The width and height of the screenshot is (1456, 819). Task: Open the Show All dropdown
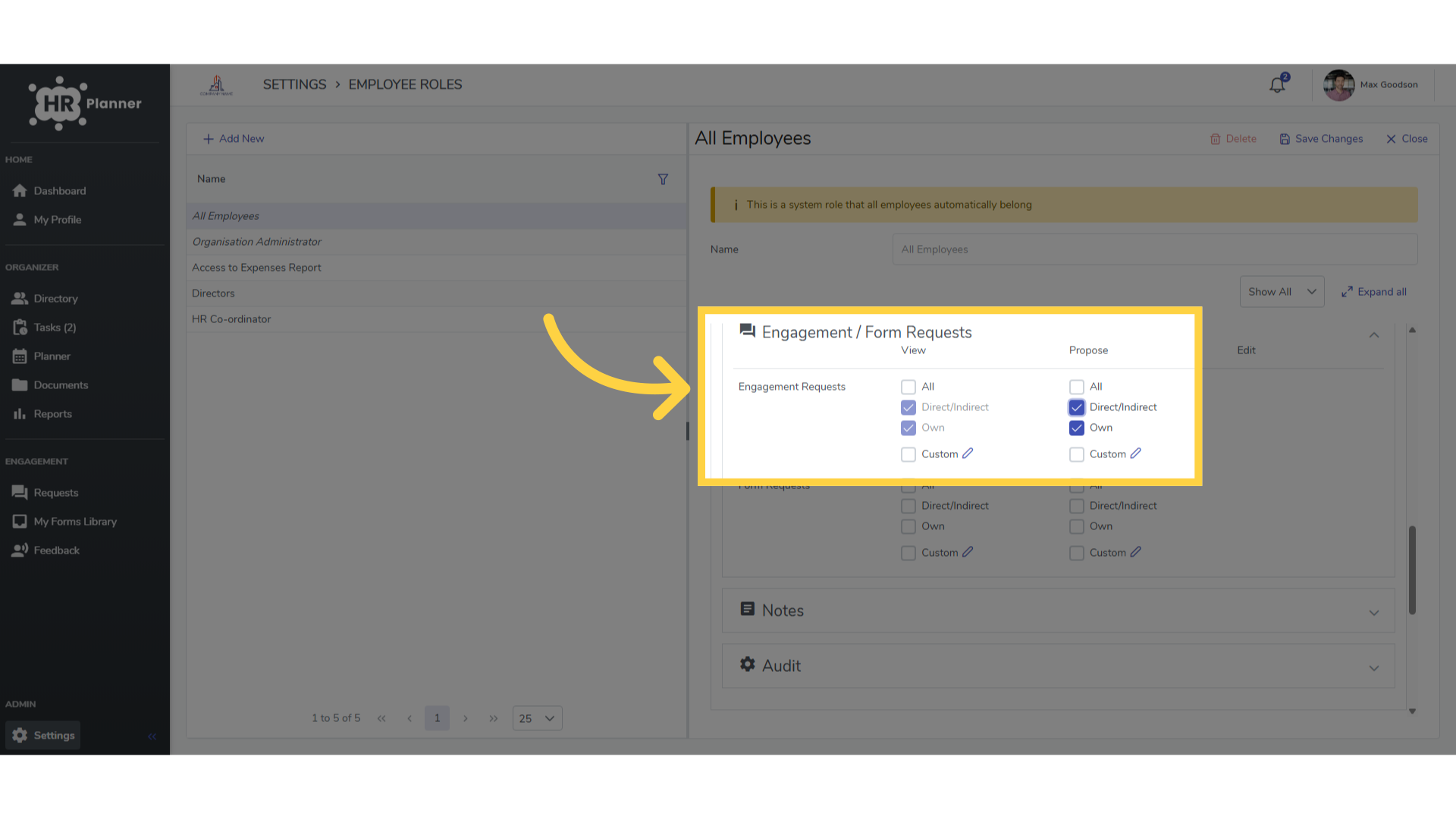1282,292
